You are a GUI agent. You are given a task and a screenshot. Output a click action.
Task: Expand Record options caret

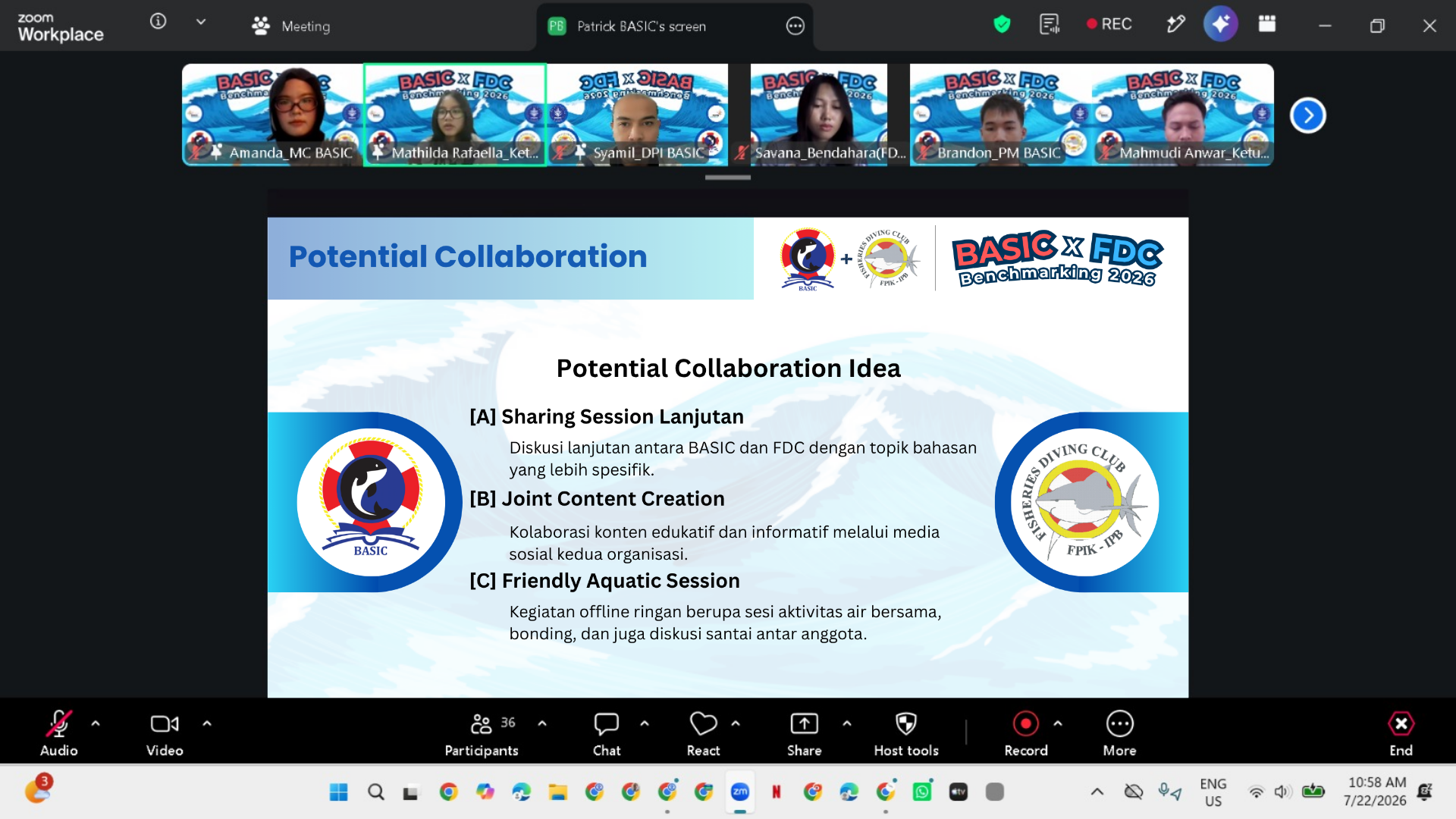(1058, 723)
